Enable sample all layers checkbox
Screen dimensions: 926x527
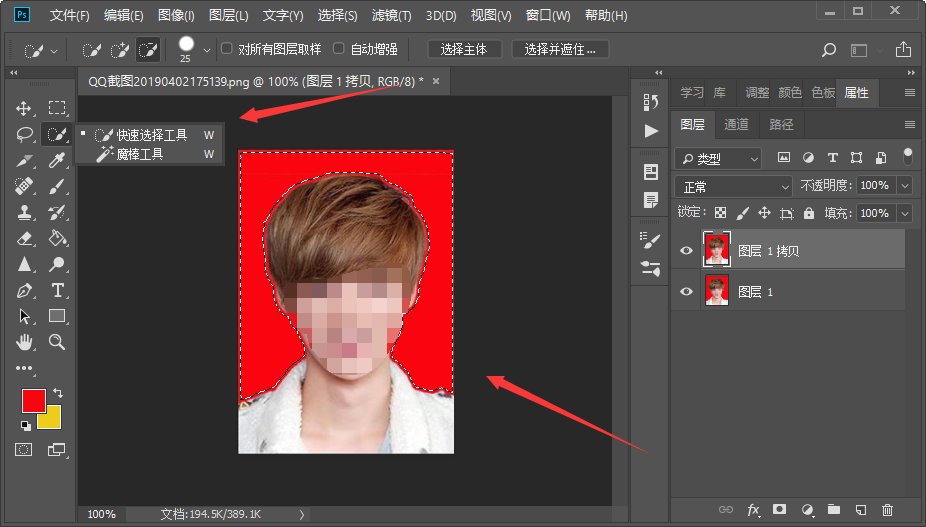click(x=227, y=49)
